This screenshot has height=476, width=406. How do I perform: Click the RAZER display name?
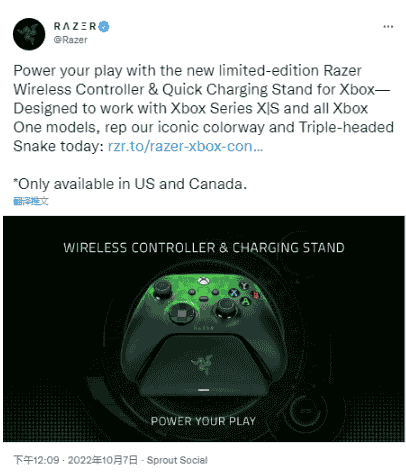75,26
